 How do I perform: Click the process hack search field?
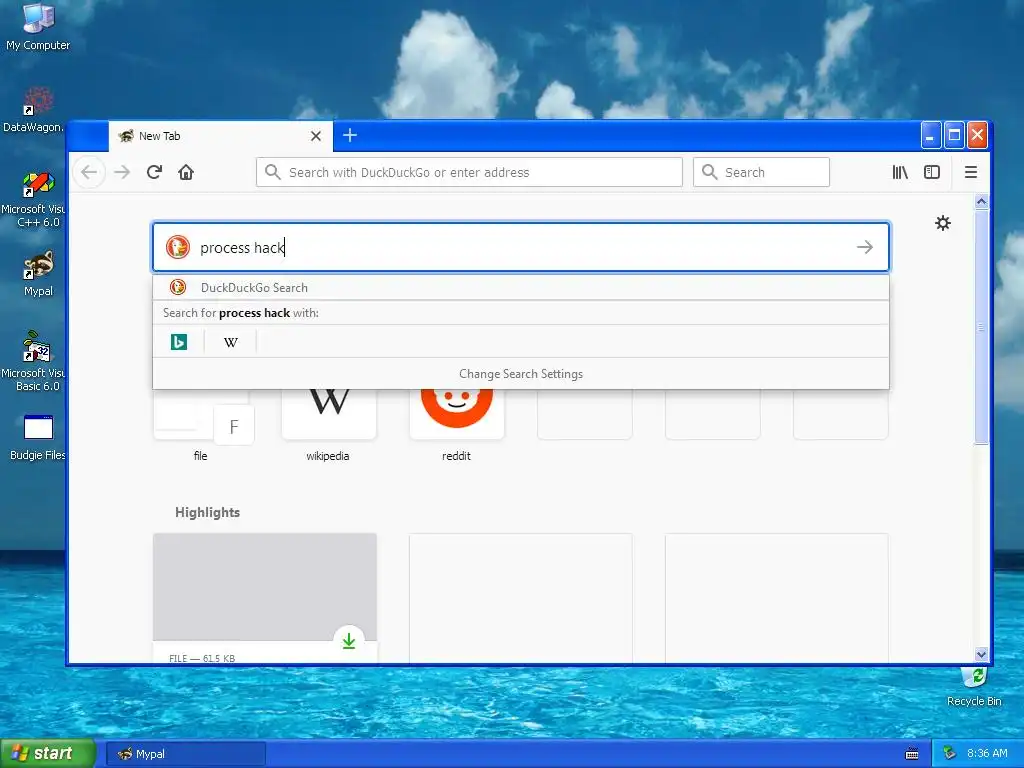[520, 247]
